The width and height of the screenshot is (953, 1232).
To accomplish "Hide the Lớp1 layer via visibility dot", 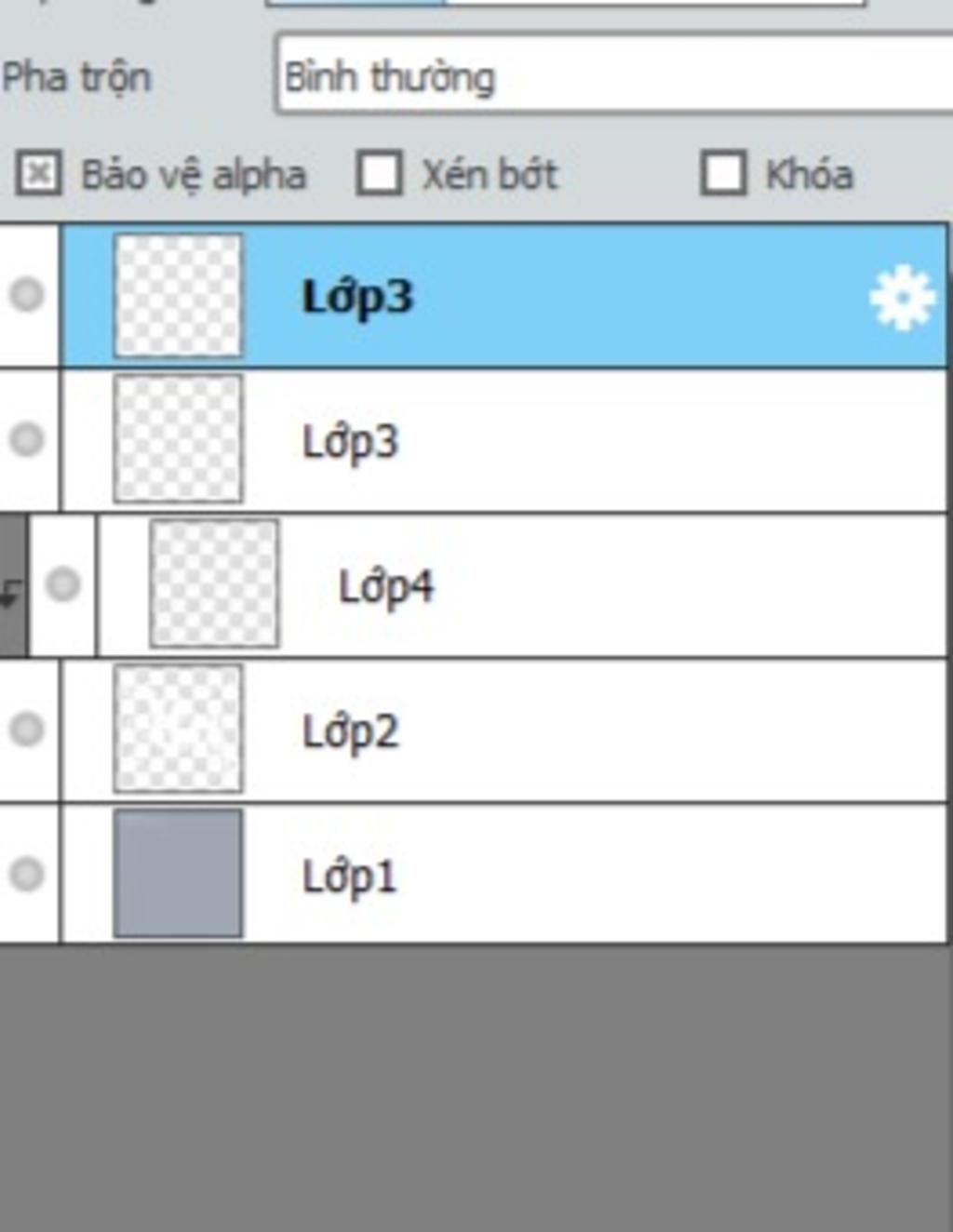I will tap(27, 874).
